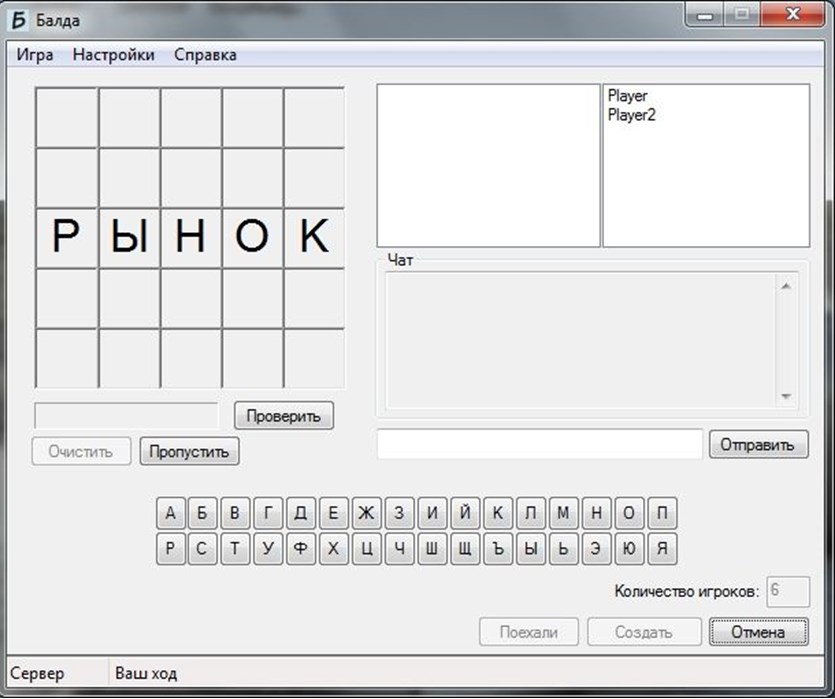Select letter Щ key
This screenshot has width=835, height=699.
pos(464,549)
